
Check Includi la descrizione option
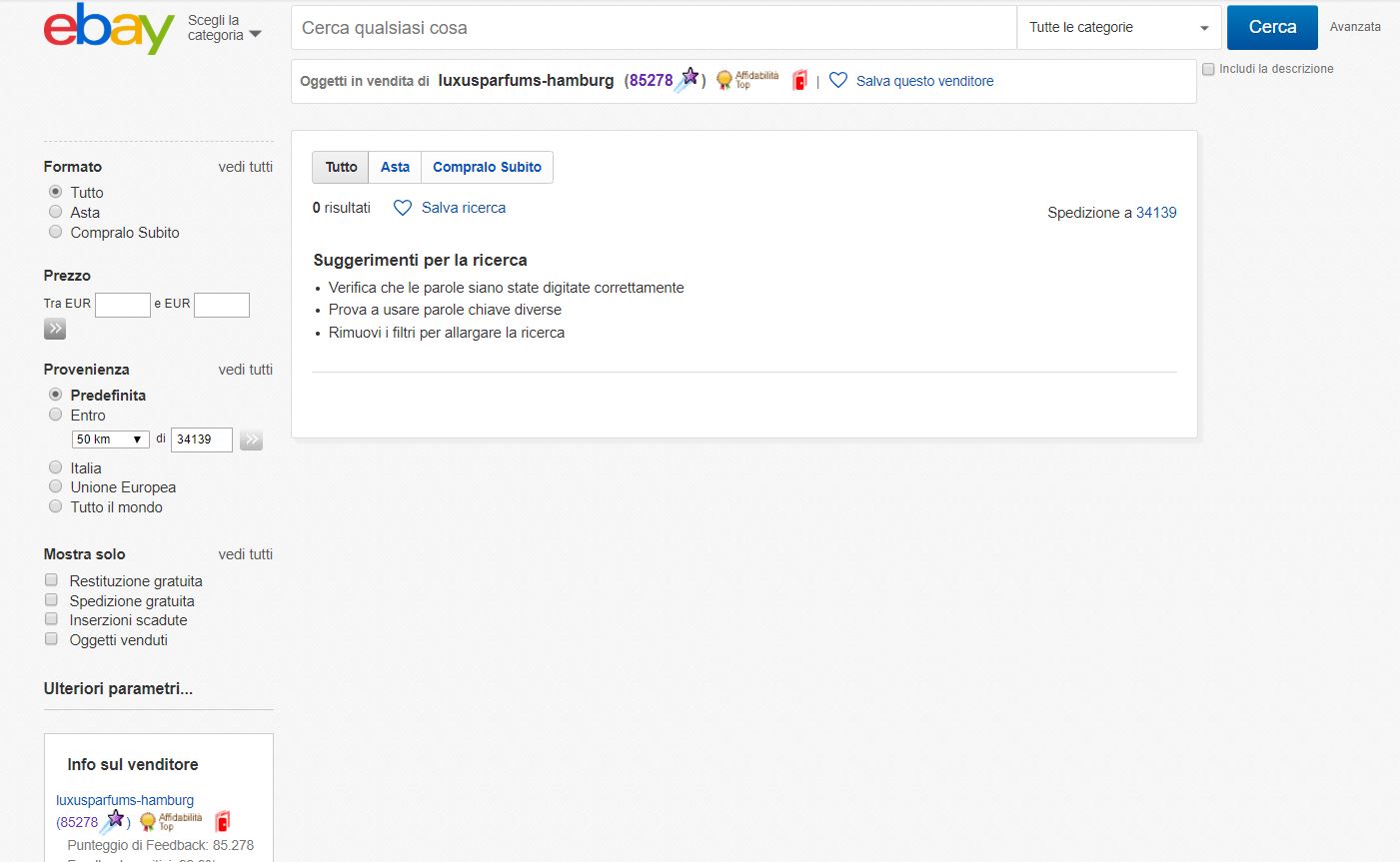click(x=1208, y=69)
